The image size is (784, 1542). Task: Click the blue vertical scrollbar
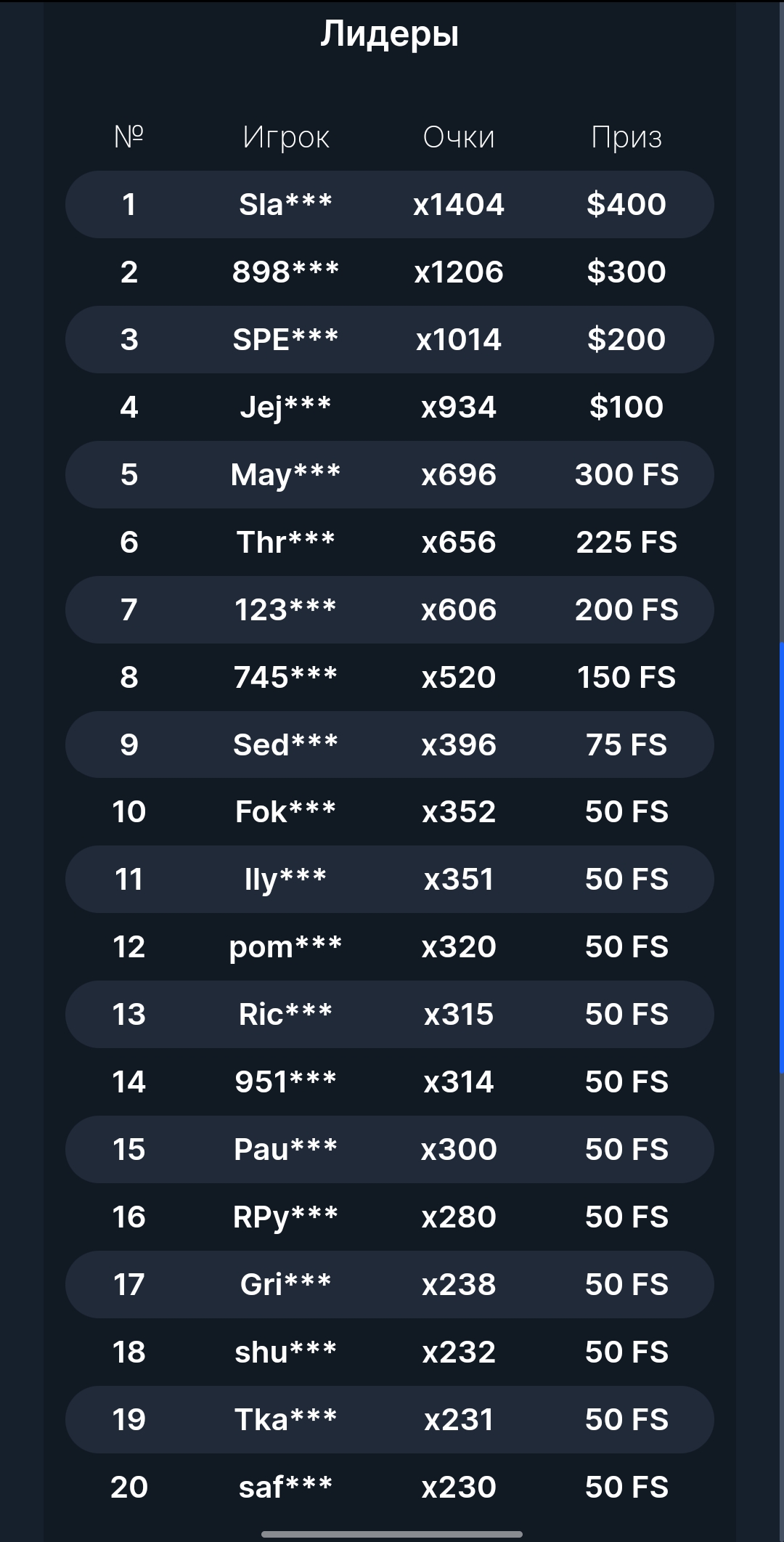(x=781, y=857)
